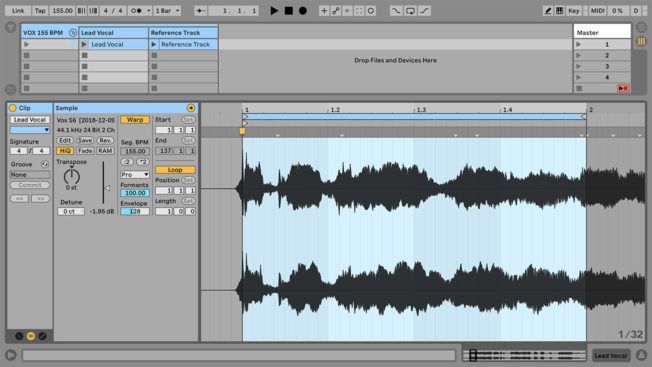Double tempo with the *2 button
Image resolution: width=652 pixels, height=367 pixels.
(143, 162)
